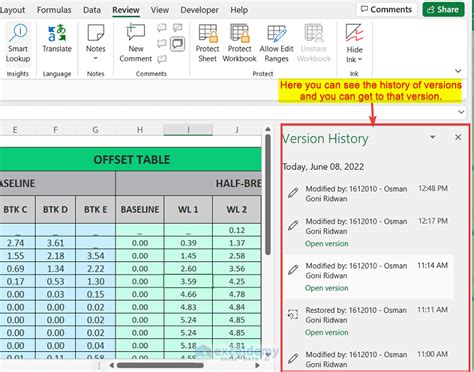Click pencil icon of 11:14 AM version
474x372 pixels.
tap(293, 269)
